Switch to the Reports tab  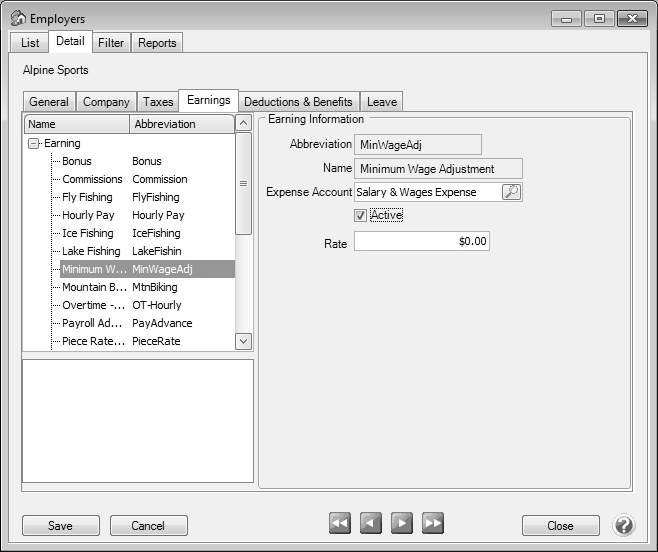pos(157,43)
